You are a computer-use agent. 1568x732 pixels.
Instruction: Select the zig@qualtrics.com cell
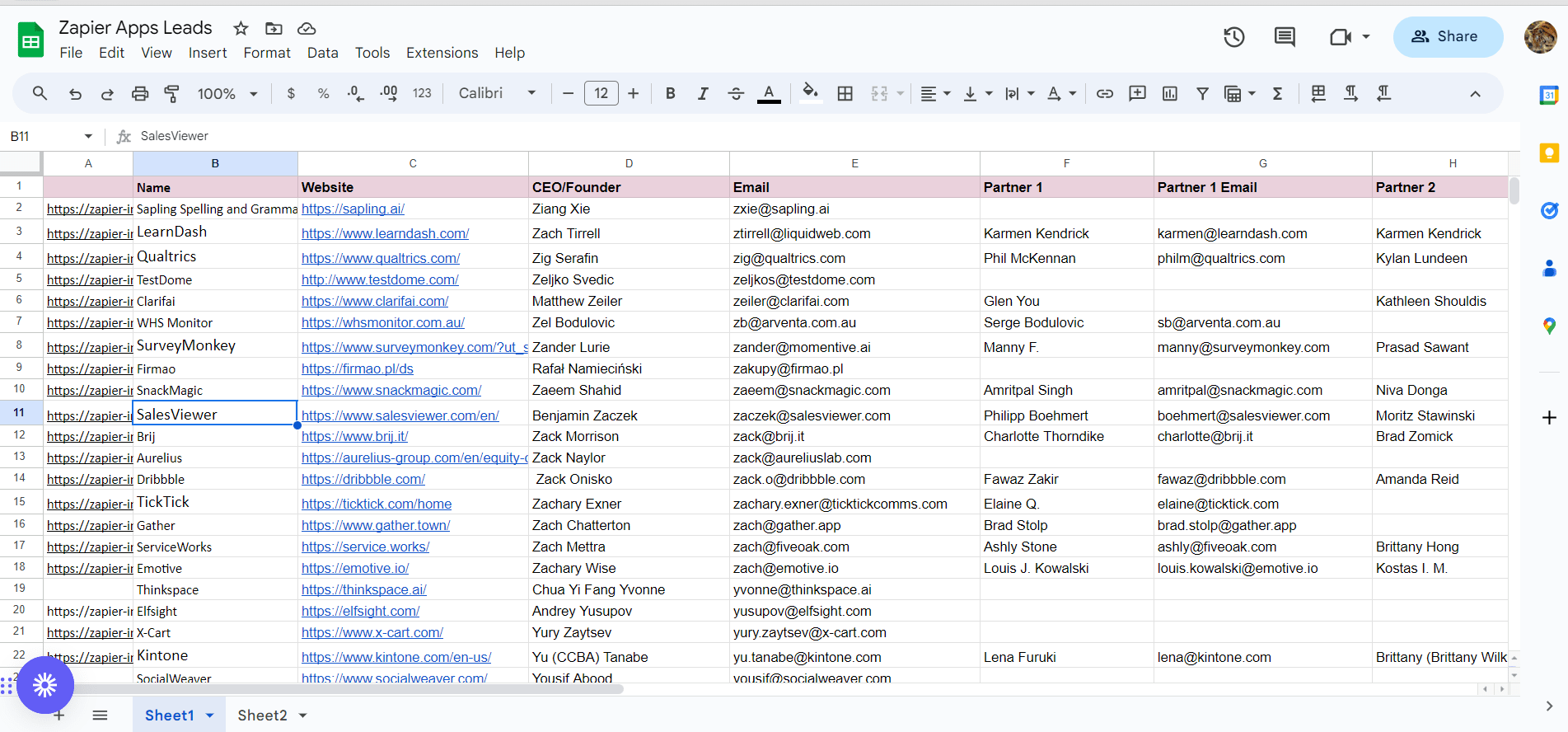tap(854, 256)
